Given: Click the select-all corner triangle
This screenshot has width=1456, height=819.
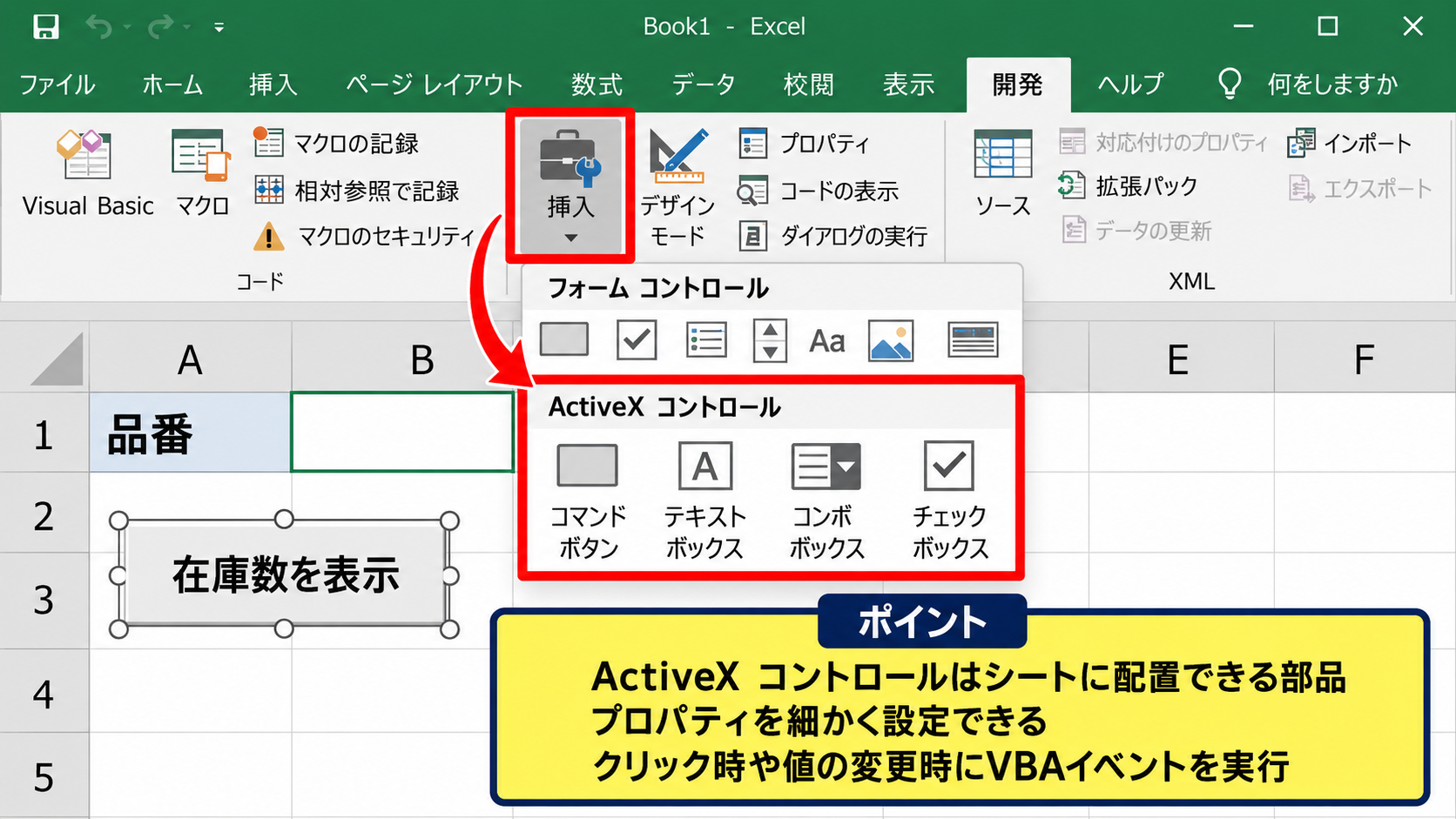Looking at the screenshot, I should 57,359.
